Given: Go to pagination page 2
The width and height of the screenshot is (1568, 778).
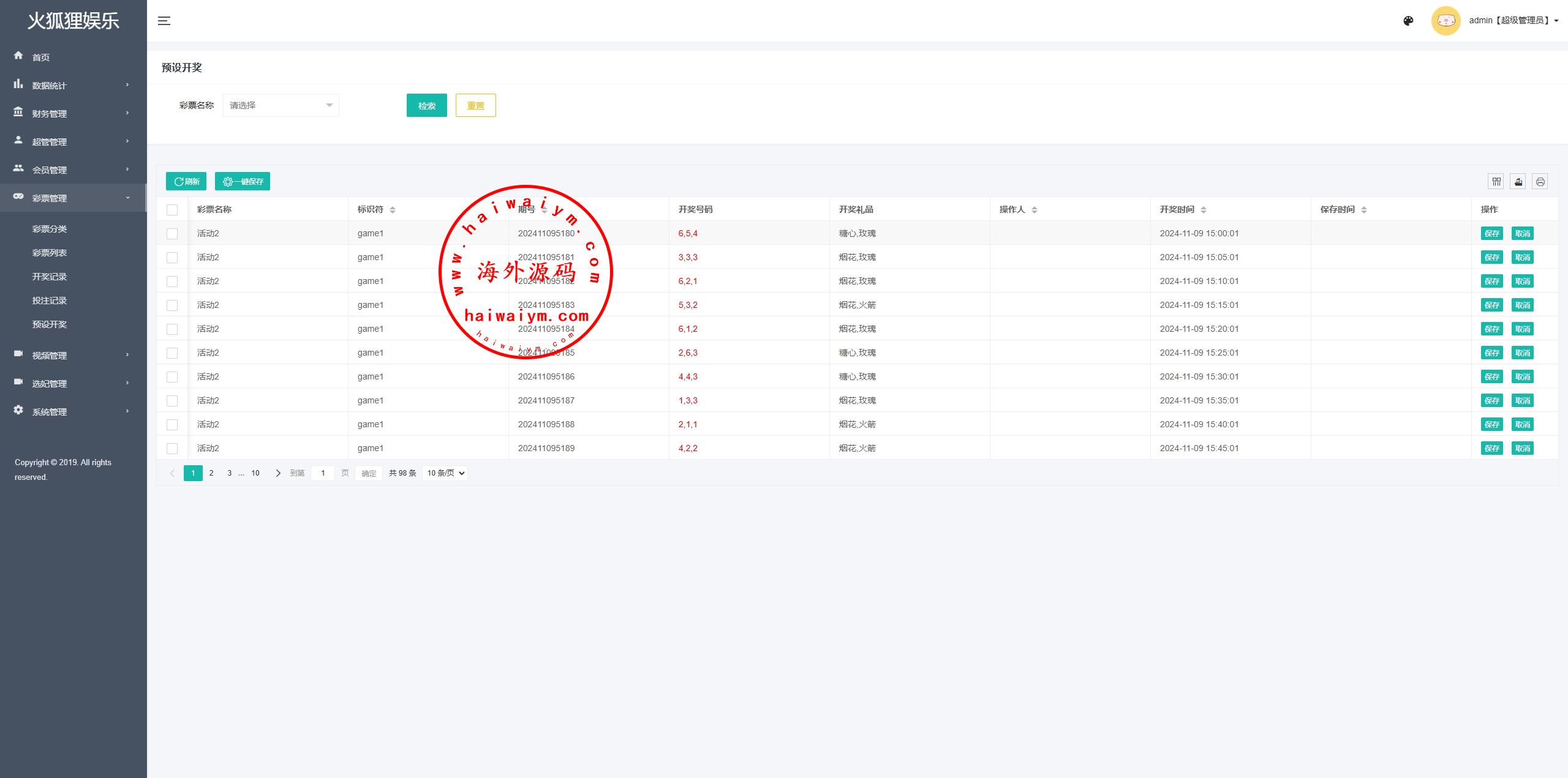Looking at the screenshot, I should coord(211,473).
